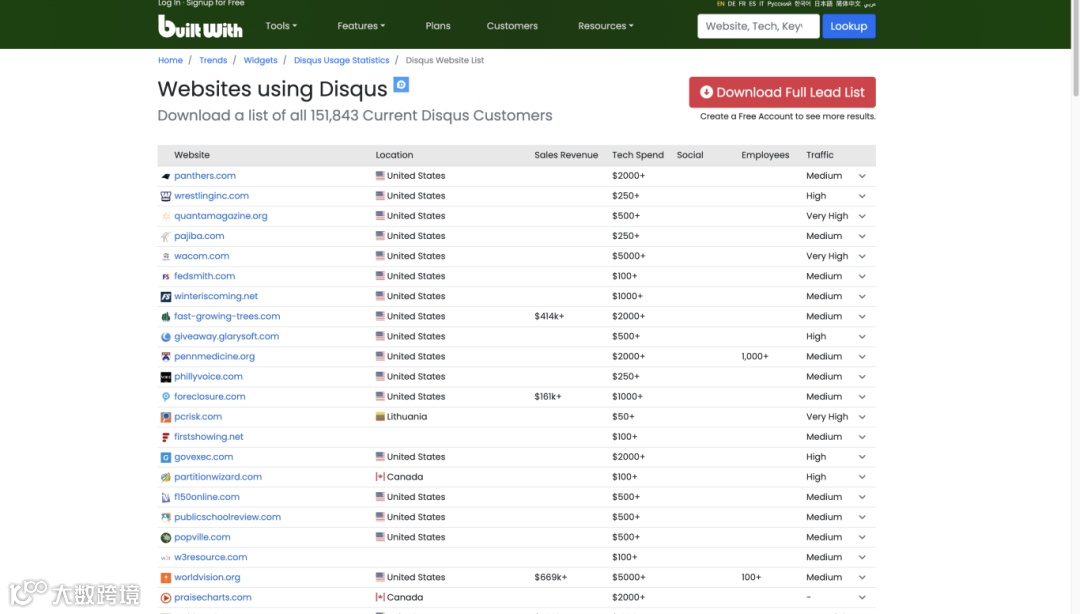The width and height of the screenshot is (1080, 614).
Task: Click the wacom.com favicon
Action: [x=165, y=256]
